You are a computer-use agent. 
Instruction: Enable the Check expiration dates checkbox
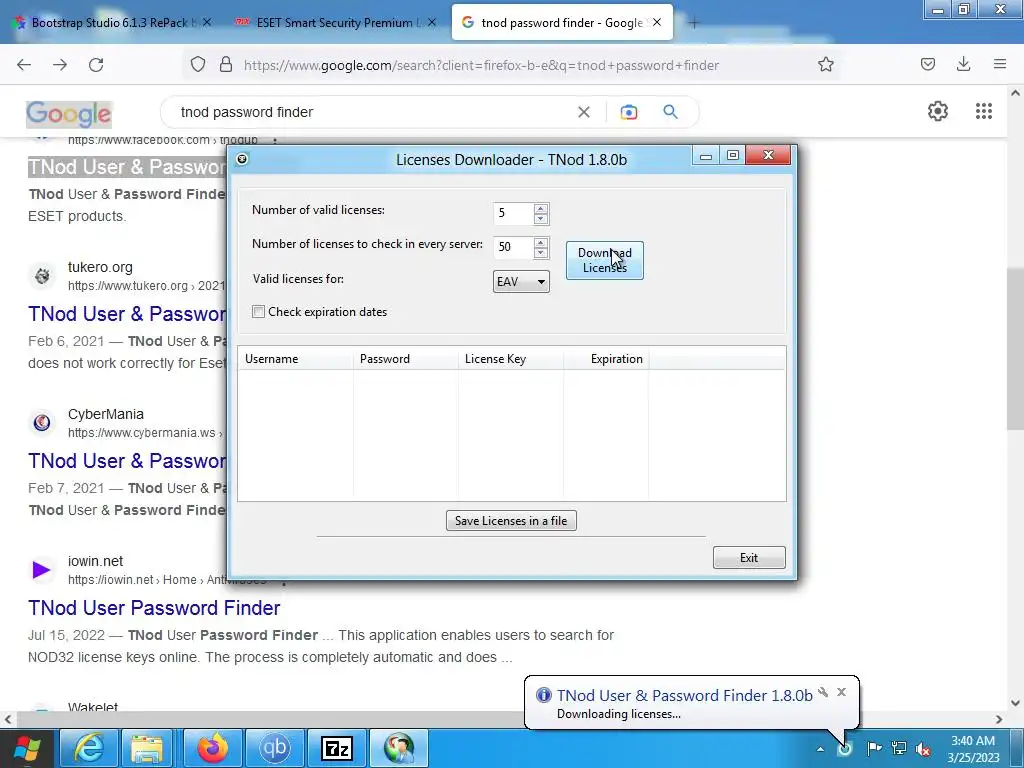pyautogui.click(x=259, y=312)
